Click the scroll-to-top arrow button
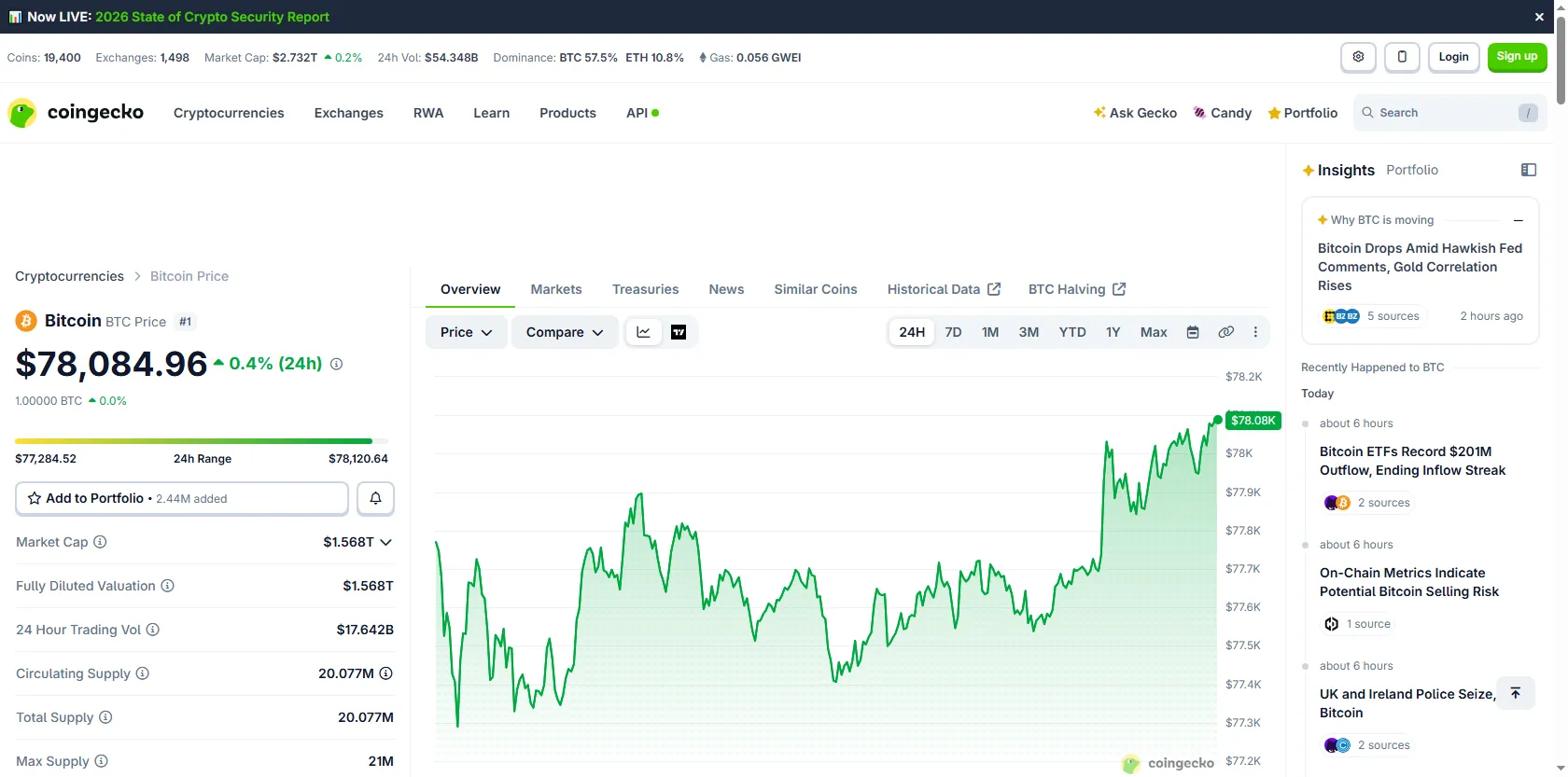Image resolution: width=1568 pixels, height=777 pixels. 1516,693
